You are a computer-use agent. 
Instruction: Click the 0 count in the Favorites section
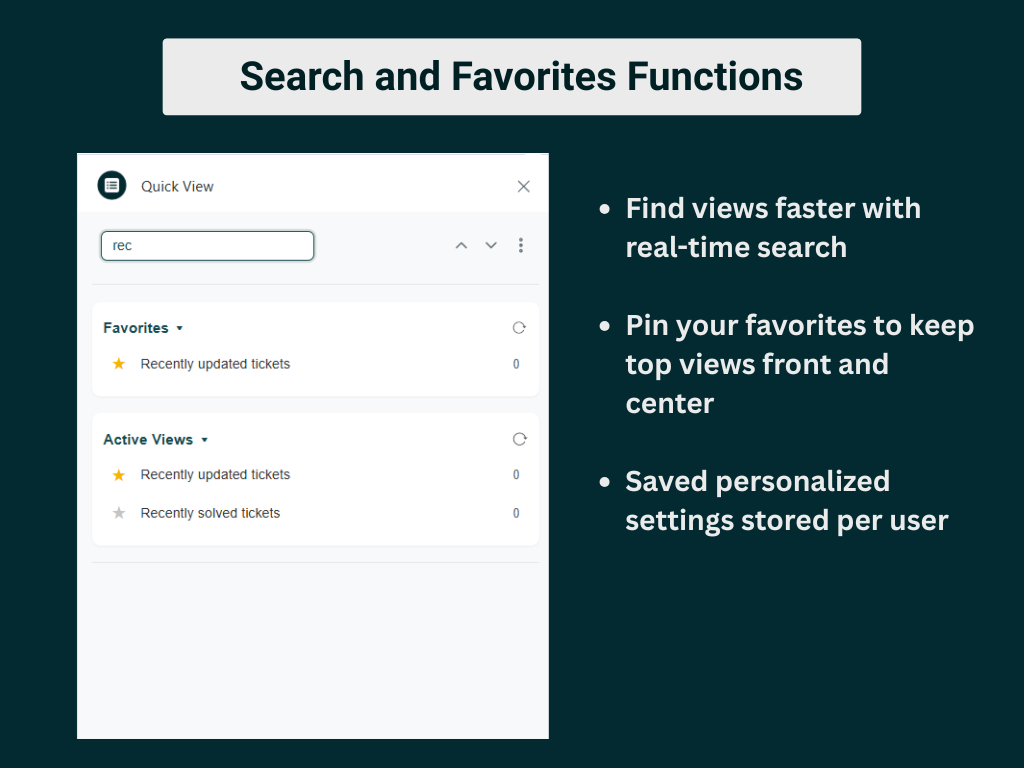[x=516, y=364]
